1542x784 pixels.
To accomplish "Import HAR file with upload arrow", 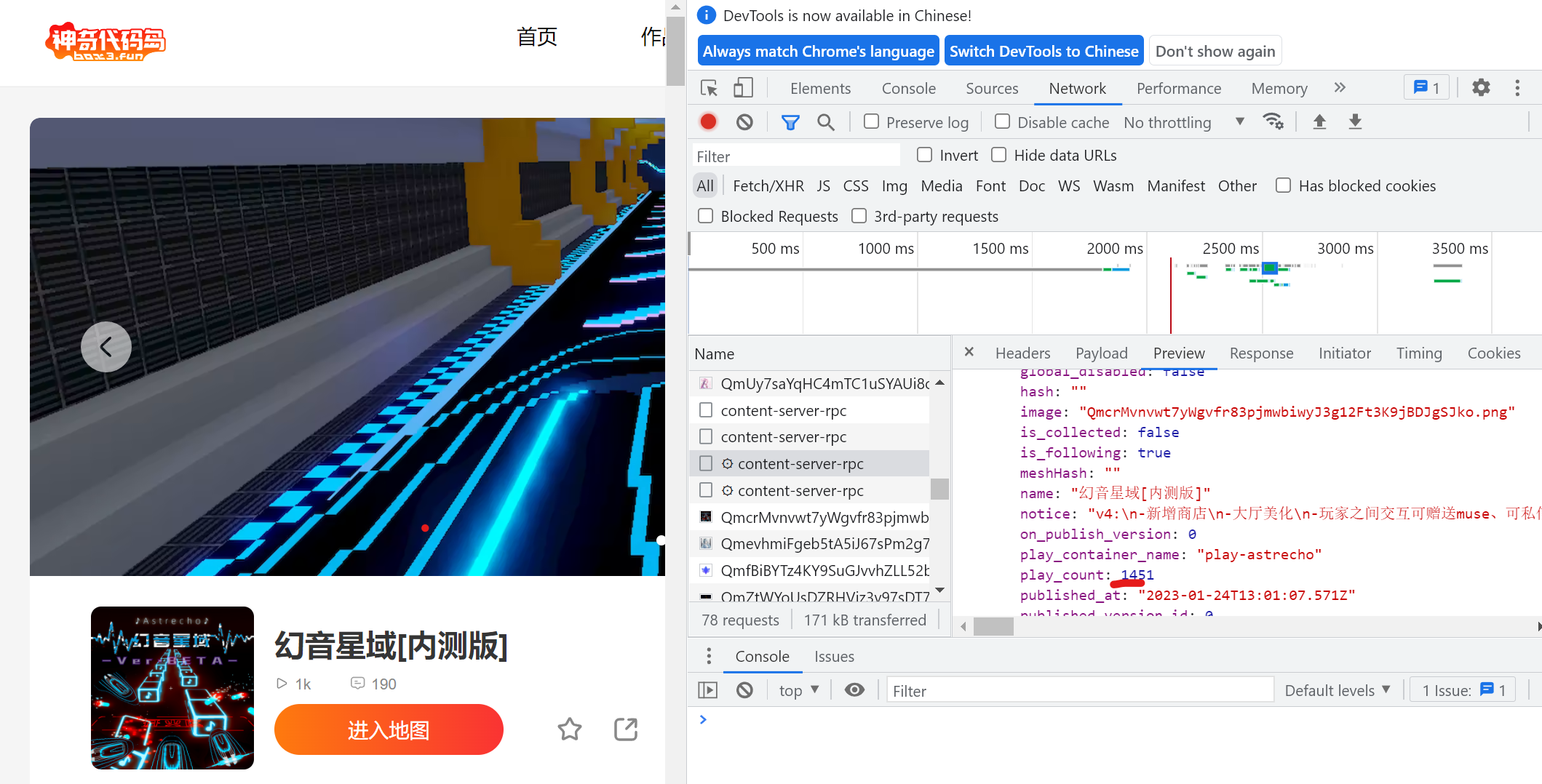I will pos(1319,121).
